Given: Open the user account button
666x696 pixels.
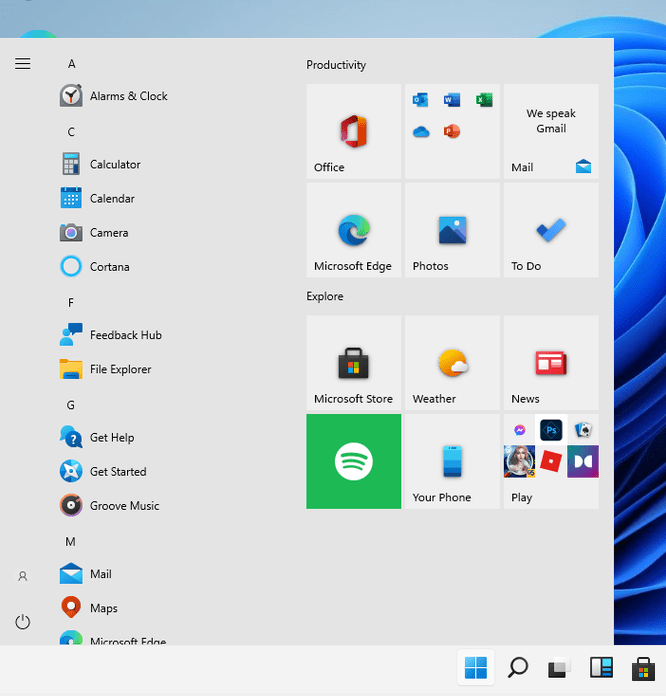Looking at the screenshot, I should click(23, 577).
